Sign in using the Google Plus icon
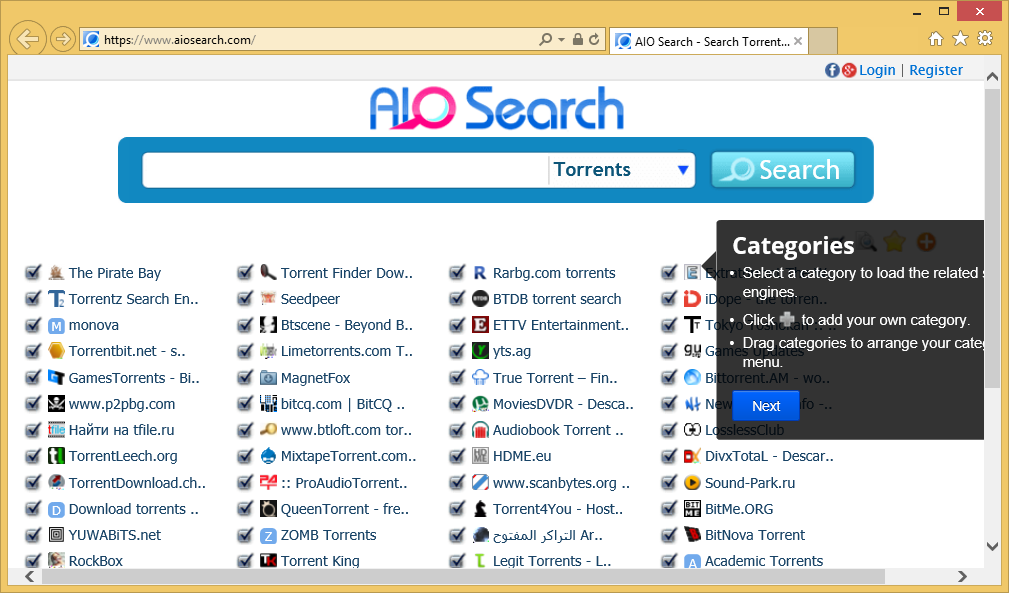Screen dimensions: 1009x593 849,70
